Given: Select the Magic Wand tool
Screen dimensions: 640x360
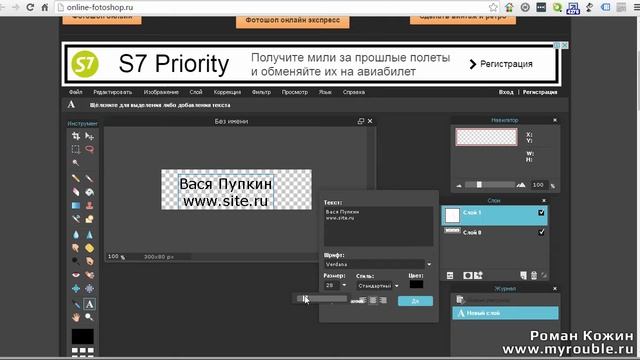Looking at the screenshot, I should tap(76, 162).
